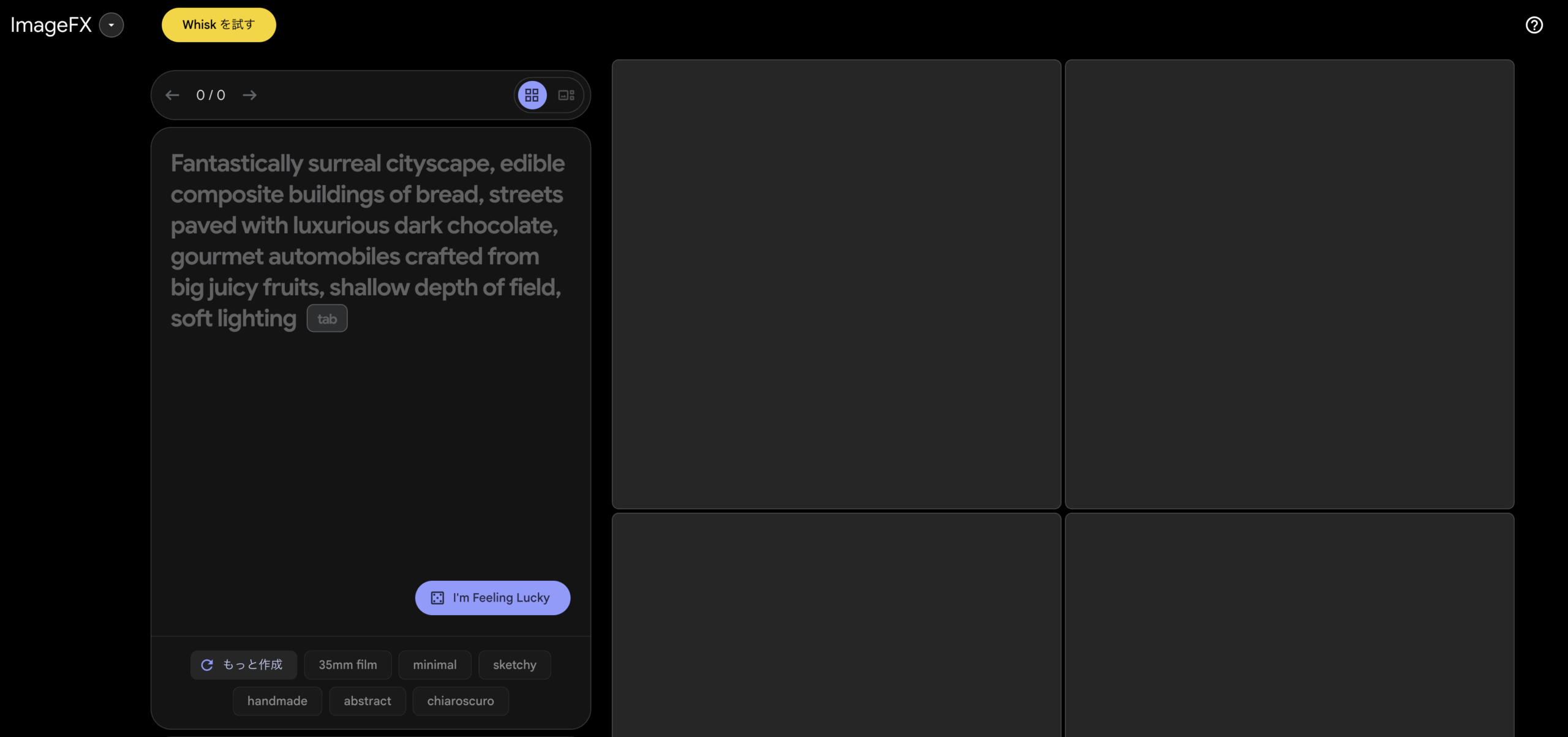Open the ImageFX app switcher dropdown

click(111, 25)
